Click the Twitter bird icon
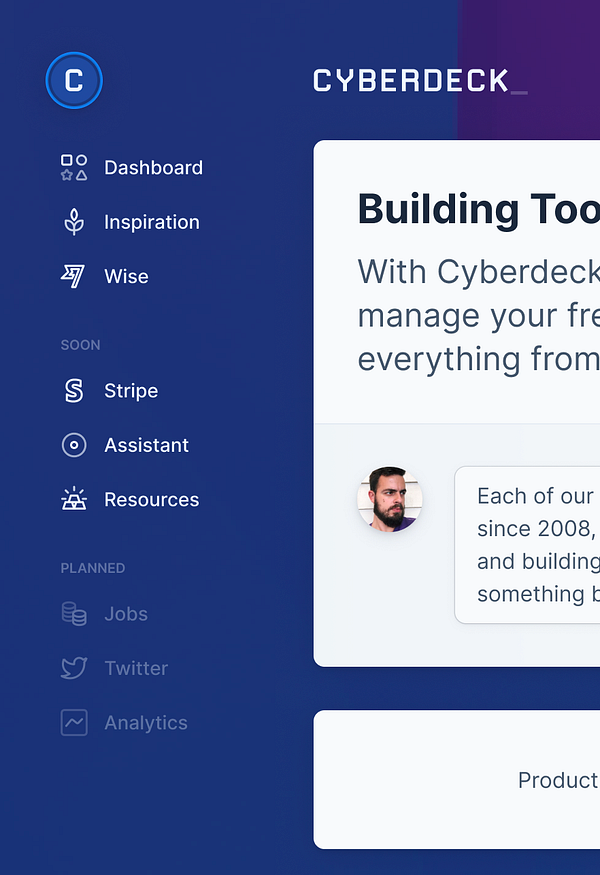This screenshot has height=875, width=600. pyautogui.click(x=74, y=668)
